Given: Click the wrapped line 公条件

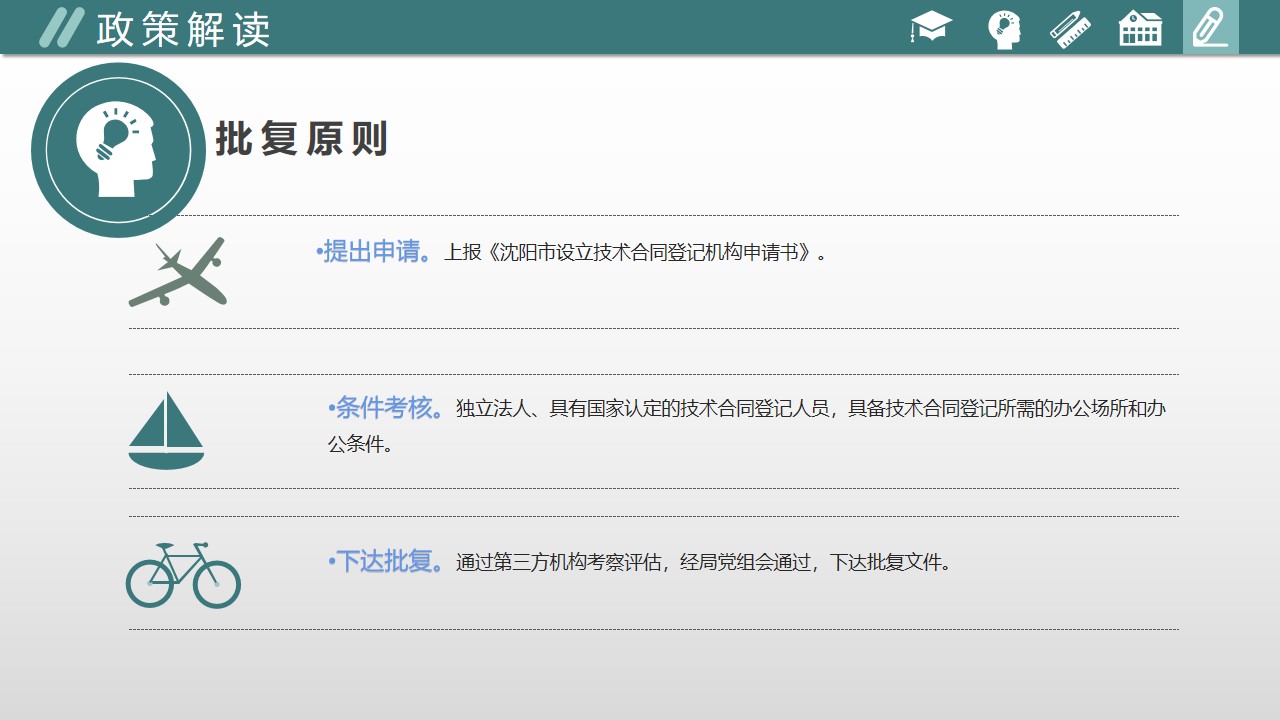Looking at the screenshot, I should 360,445.
